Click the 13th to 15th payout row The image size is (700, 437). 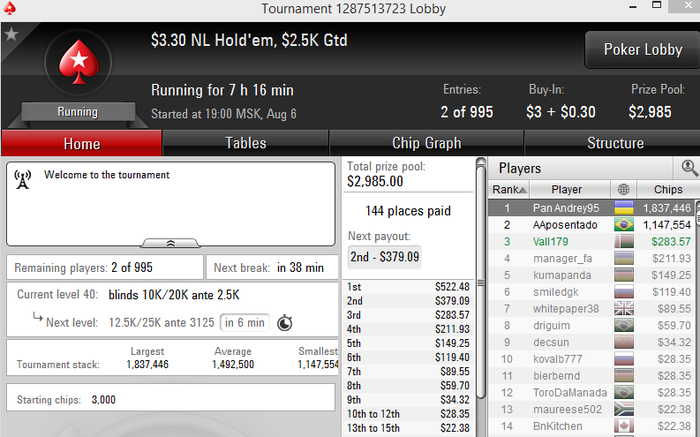(408, 428)
